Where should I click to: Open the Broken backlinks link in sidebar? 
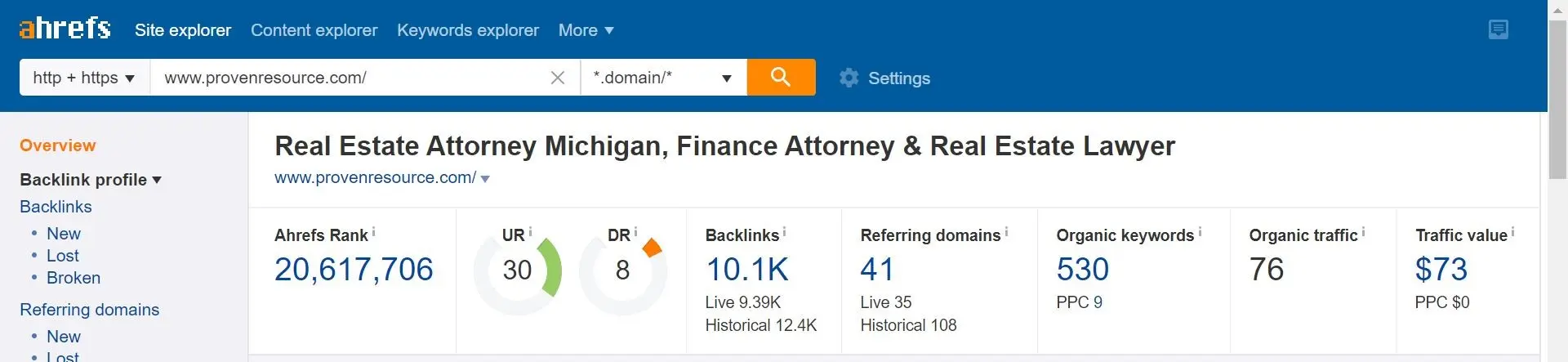(x=73, y=278)
